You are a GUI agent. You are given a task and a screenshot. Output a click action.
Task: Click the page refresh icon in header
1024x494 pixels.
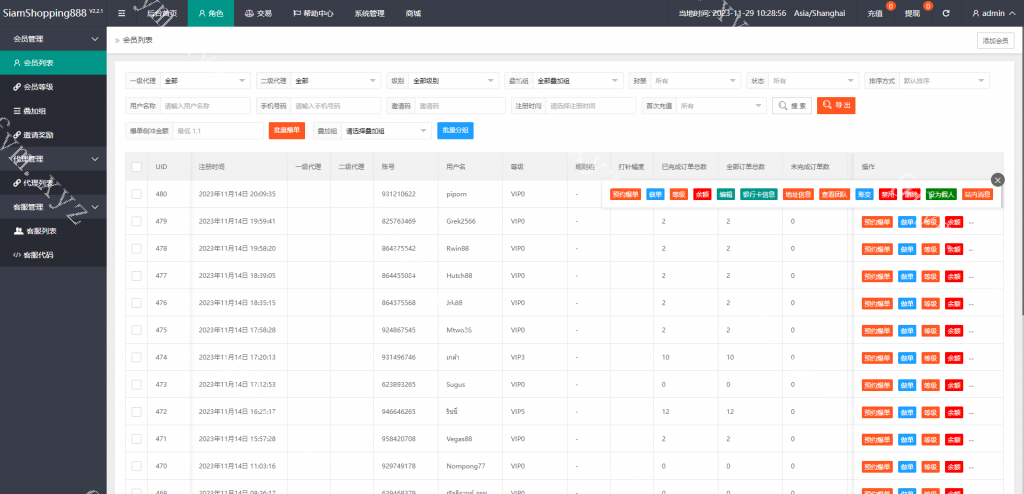click(946, 13)
